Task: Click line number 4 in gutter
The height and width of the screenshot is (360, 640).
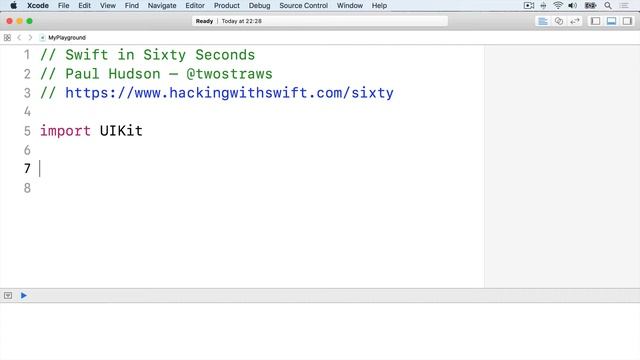Action: tap(27, 111)
